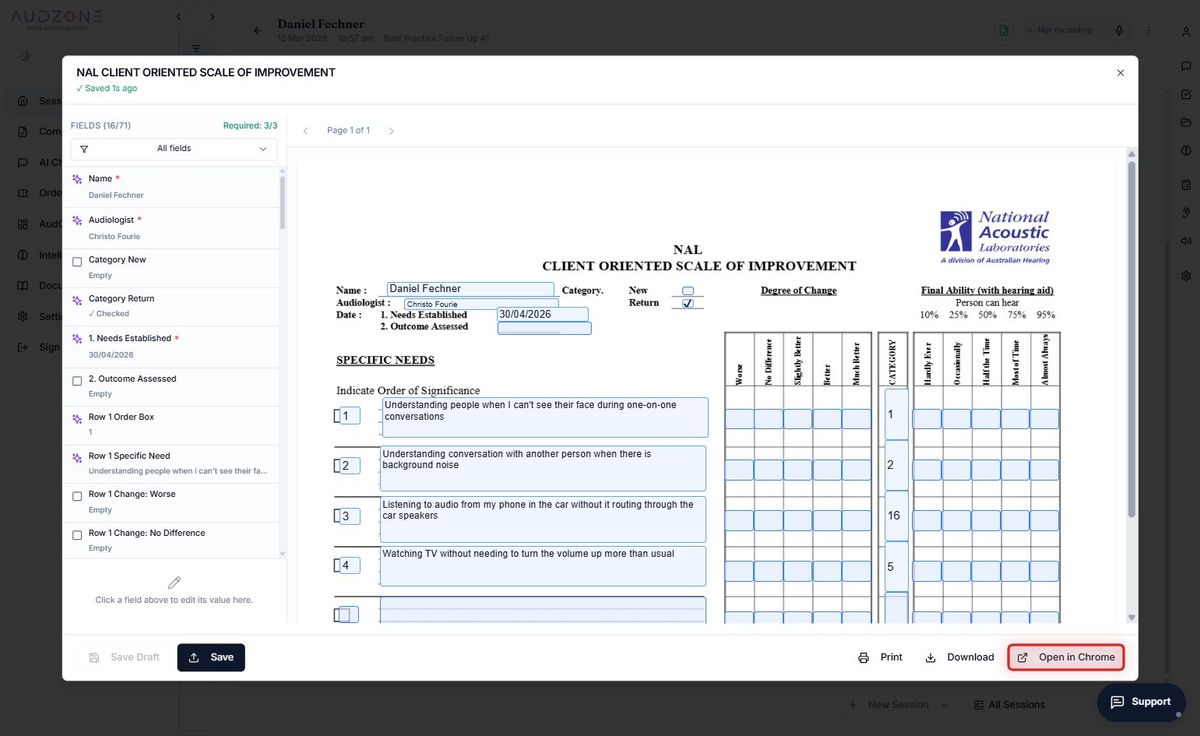Select the 1. Needs Established field row
The width and height of the screenshot is (1200, 736).
click(x=170, y=346)
